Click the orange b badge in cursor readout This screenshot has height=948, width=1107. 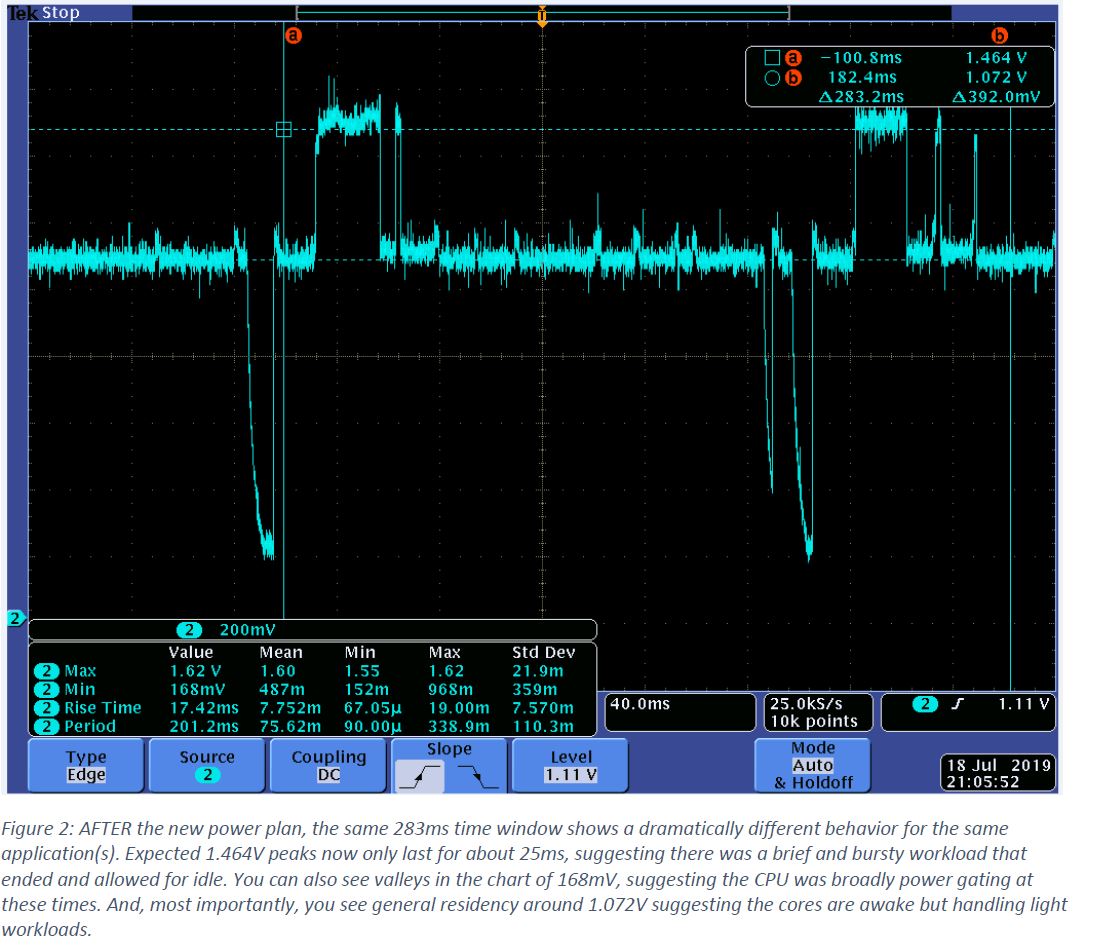point(794,78)
